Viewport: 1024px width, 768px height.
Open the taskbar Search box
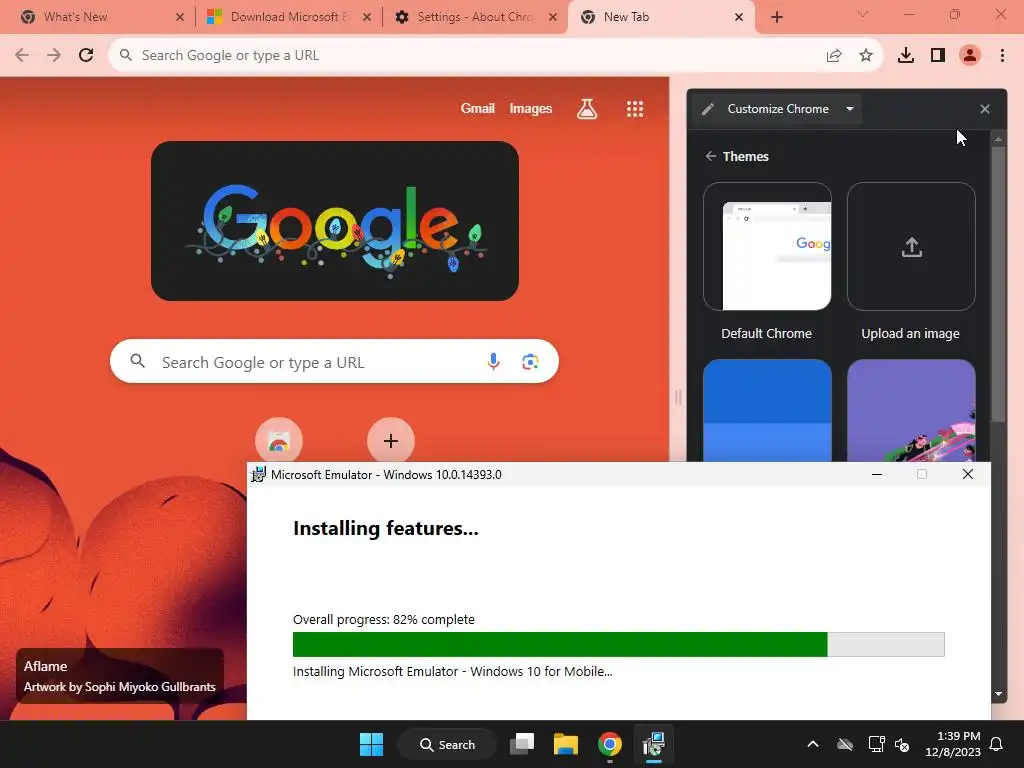pos(447,744)
